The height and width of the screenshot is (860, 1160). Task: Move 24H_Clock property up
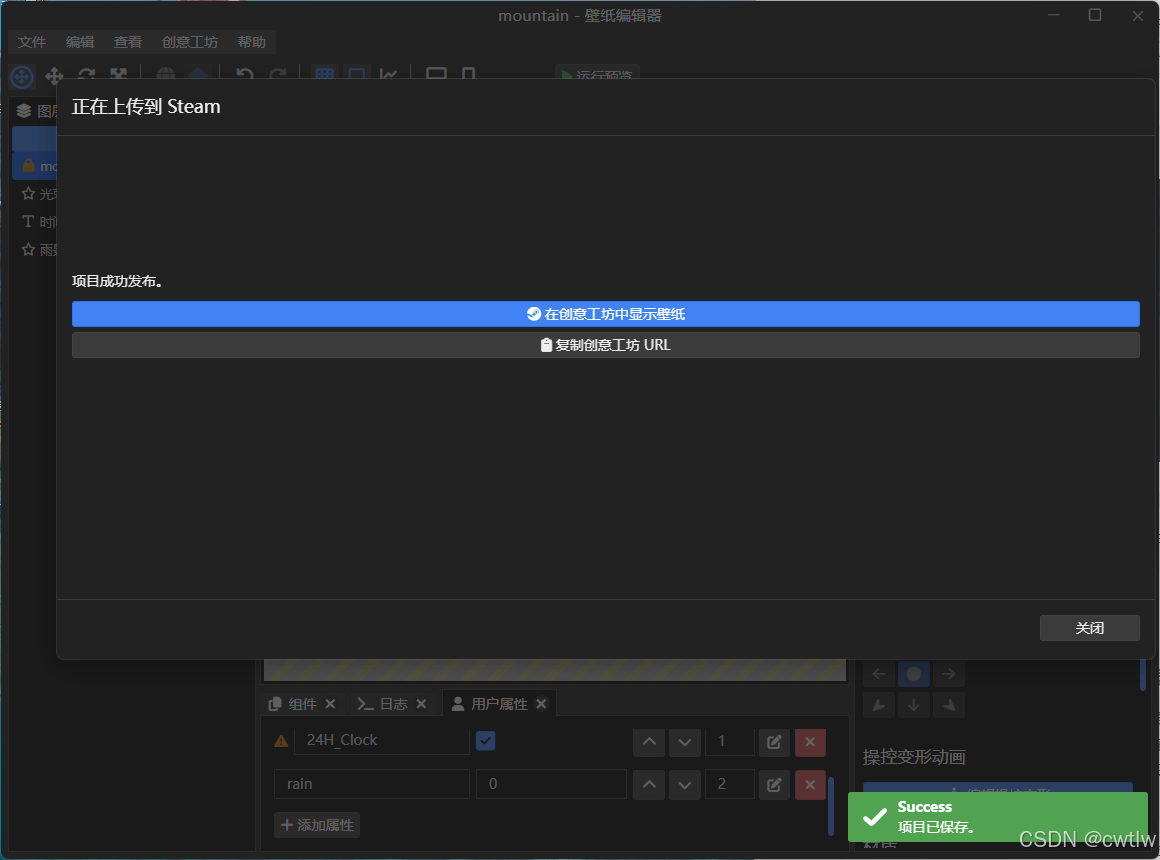click(649, 742)
